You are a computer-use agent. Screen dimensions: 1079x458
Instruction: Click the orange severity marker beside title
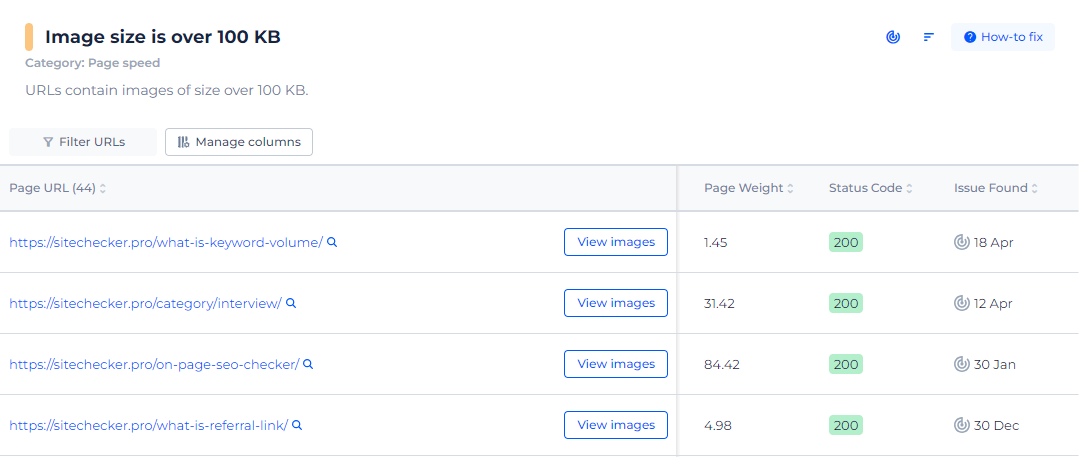(x=29, y=37)
